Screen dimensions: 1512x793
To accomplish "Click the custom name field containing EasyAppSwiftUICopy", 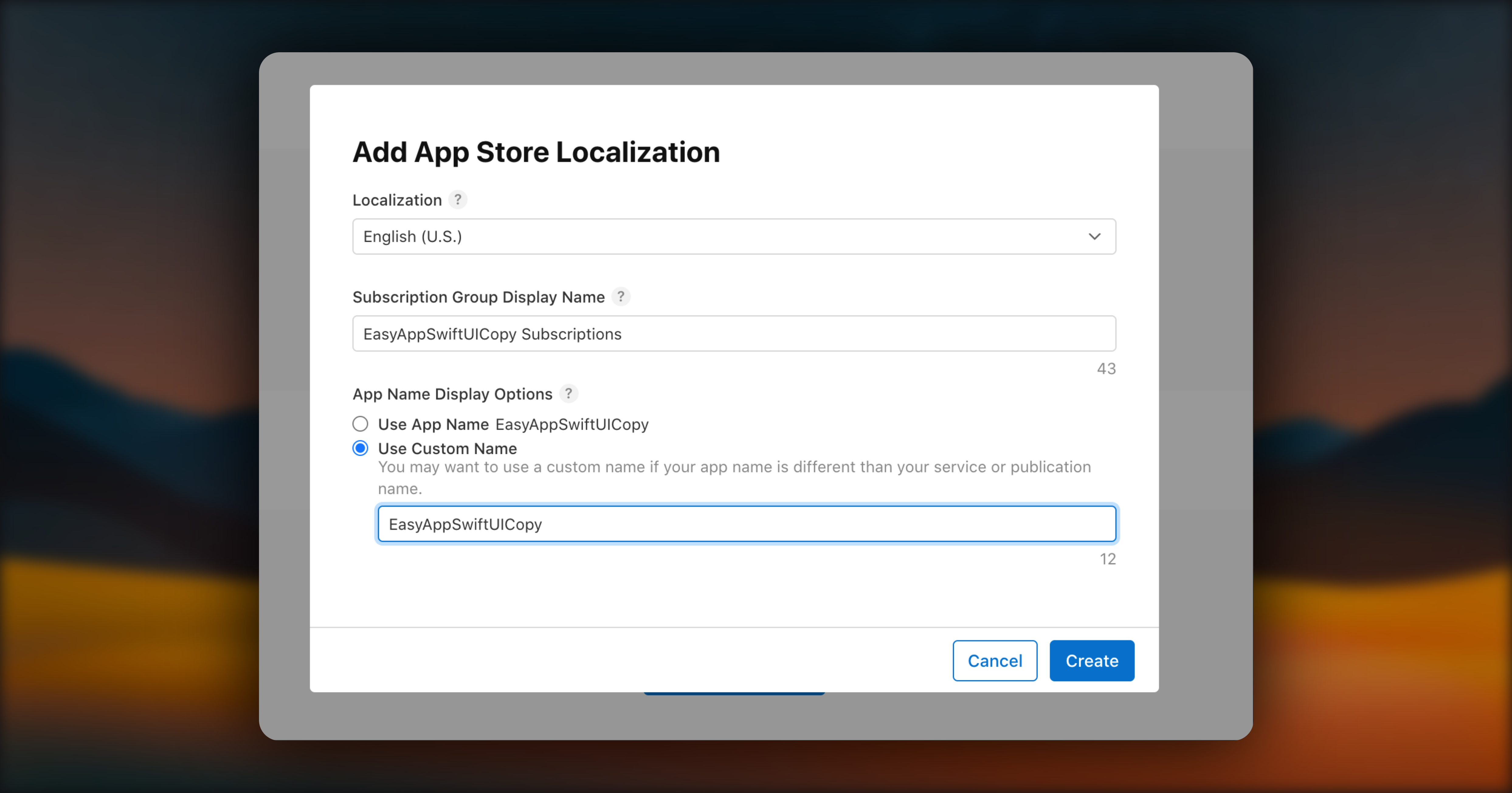I will click(x=746, y=523).
